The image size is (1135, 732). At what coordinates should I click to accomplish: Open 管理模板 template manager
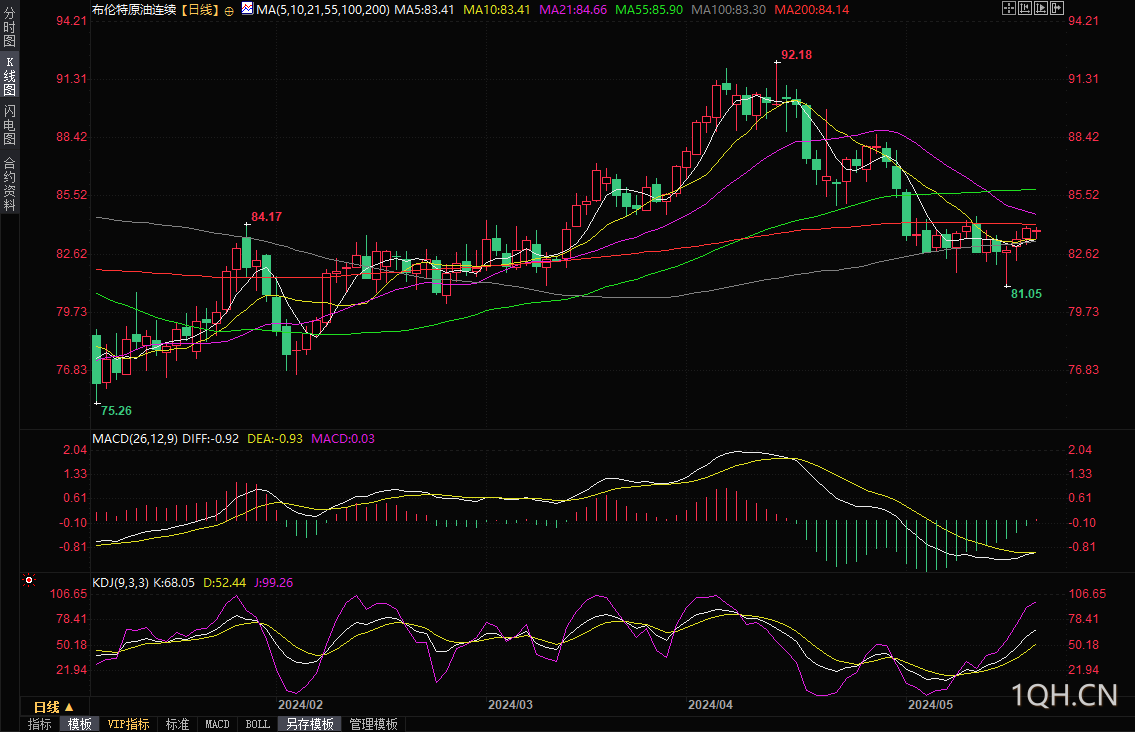pos(374,724)
